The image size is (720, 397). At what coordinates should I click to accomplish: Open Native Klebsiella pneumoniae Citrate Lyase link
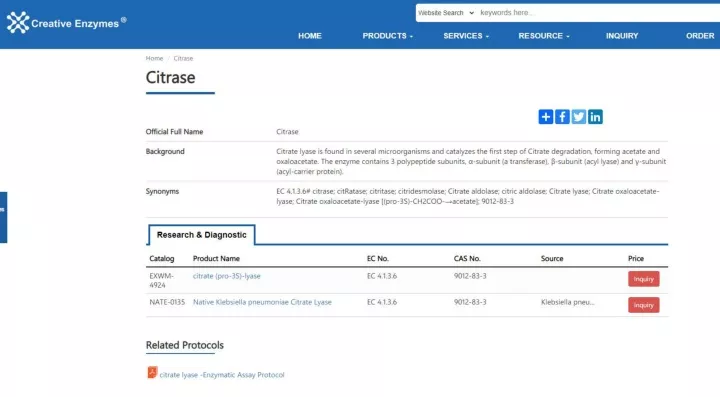pyautogui.click(x=262, y=302)
